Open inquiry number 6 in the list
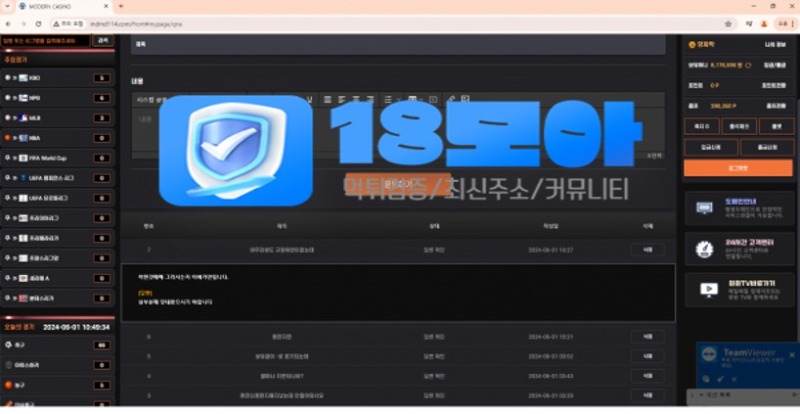The image size is (800, 414). (x=398, y=337)
